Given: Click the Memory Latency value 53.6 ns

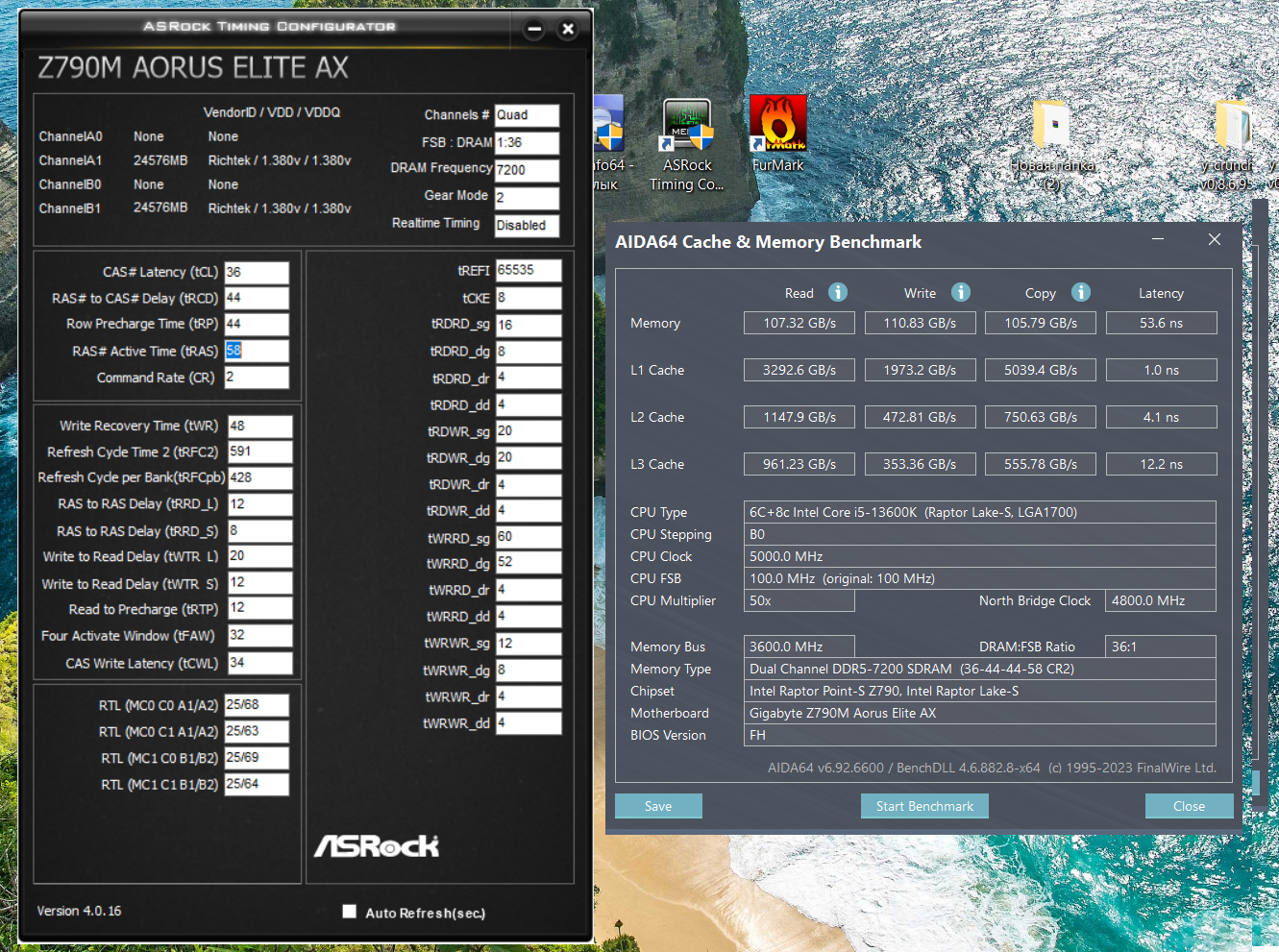Looking at the screenshot, I should (x=1161, y=323).
